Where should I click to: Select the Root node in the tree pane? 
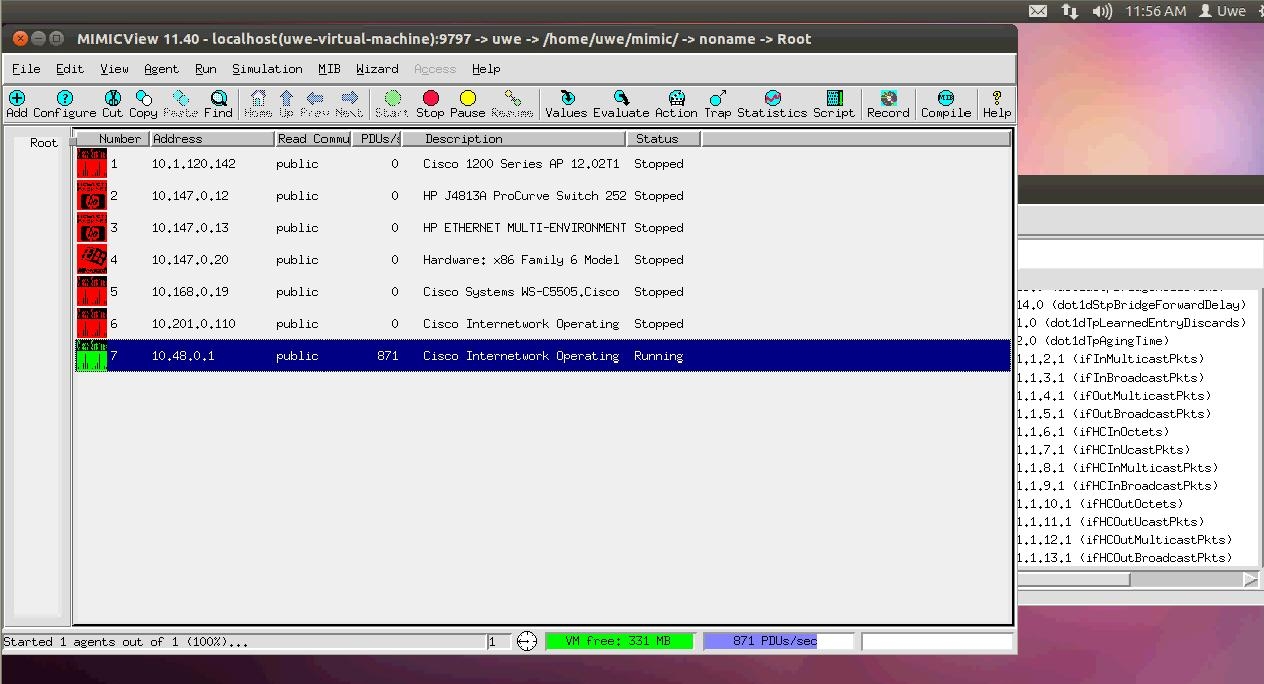tap(43, 142)
